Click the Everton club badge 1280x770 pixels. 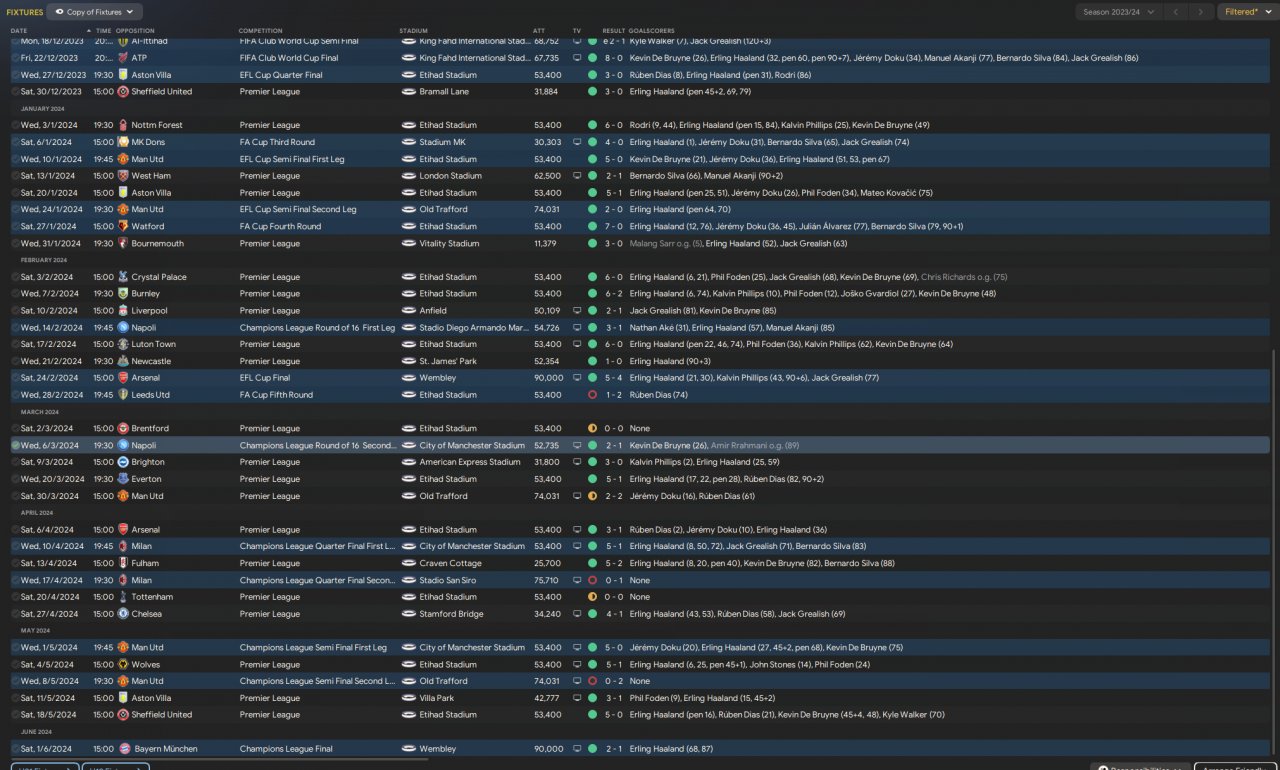tap(123, 479)
